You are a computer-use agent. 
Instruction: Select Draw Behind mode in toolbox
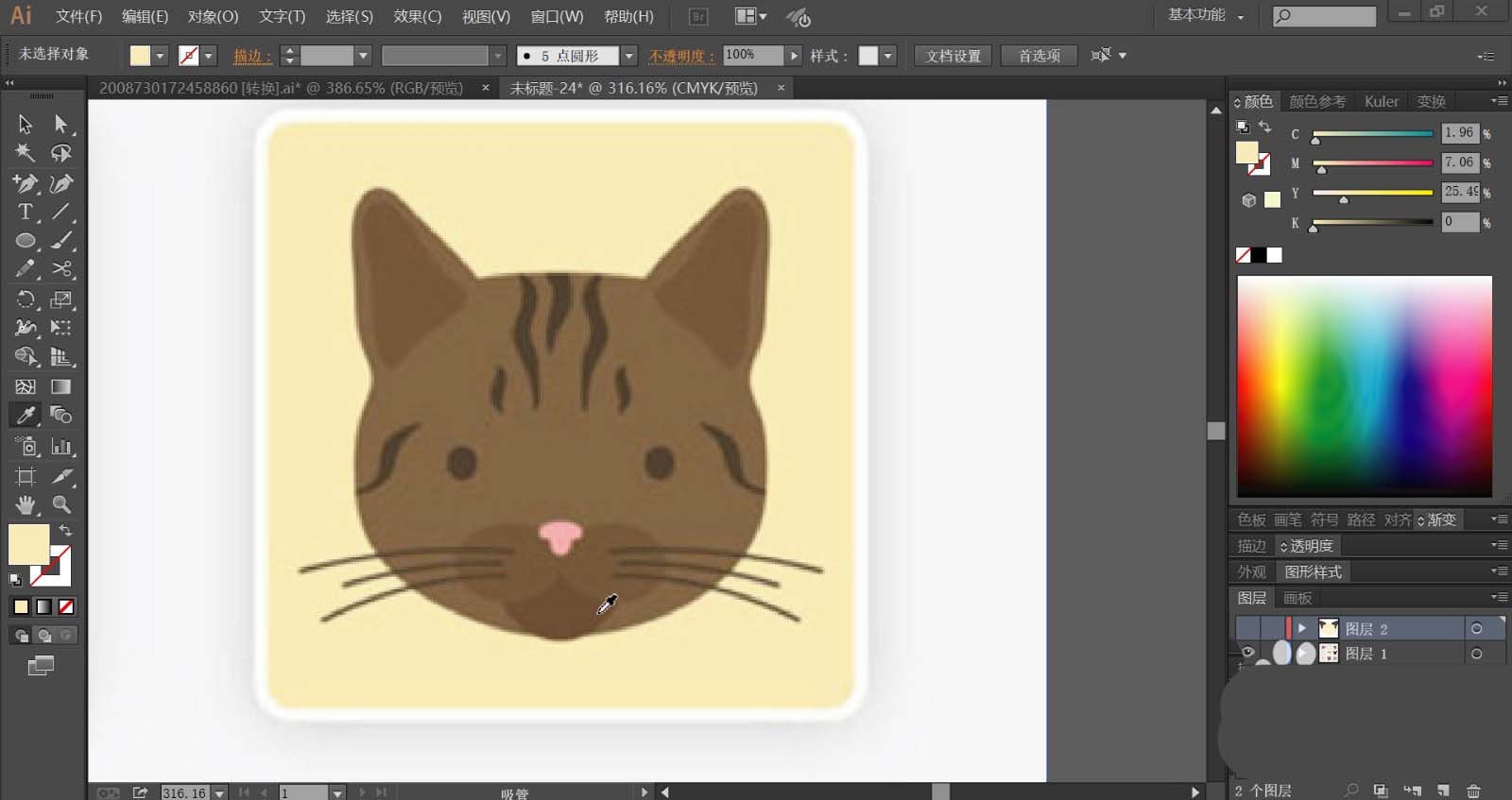pos(43,636)
